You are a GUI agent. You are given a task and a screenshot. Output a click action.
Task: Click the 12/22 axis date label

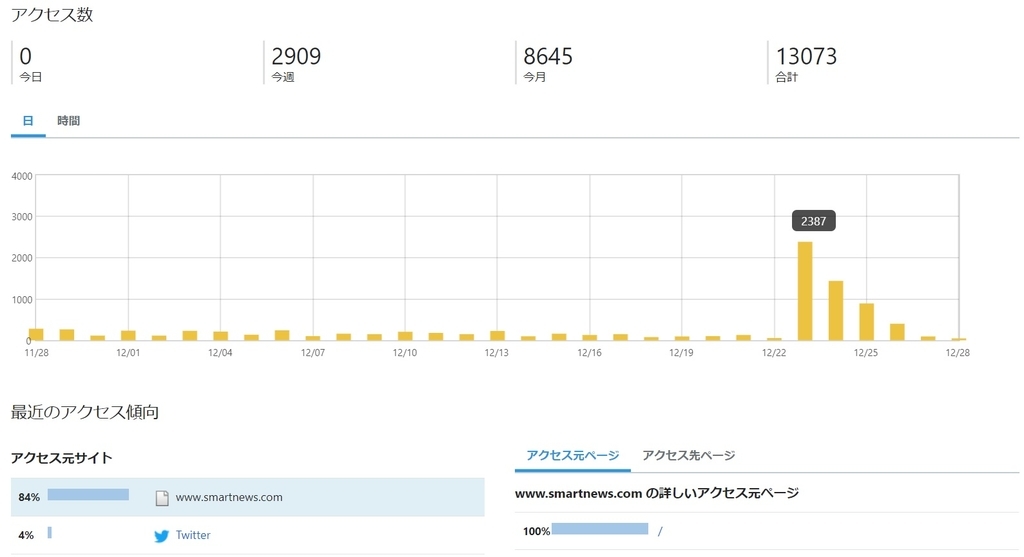coord(774,353)
